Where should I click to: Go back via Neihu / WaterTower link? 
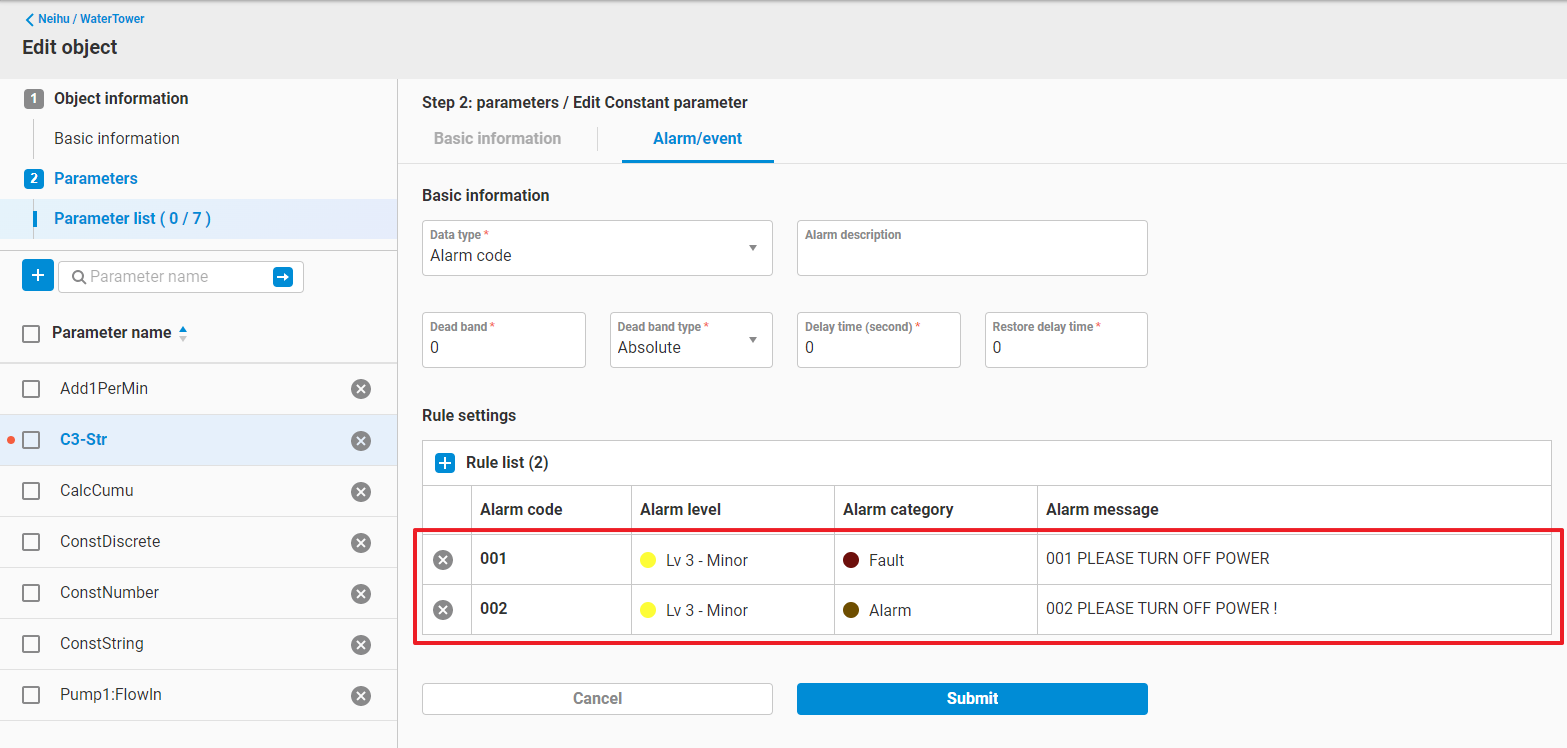coord(85,19)
